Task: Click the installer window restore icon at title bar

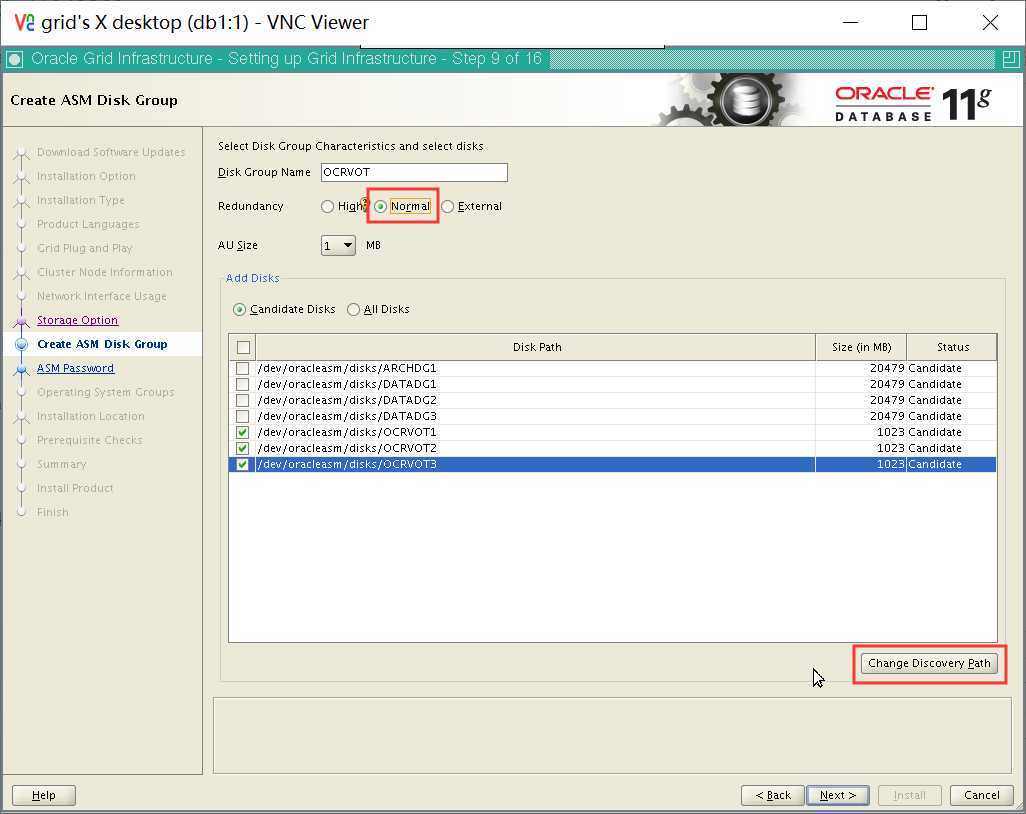Action: (1010, 60)
